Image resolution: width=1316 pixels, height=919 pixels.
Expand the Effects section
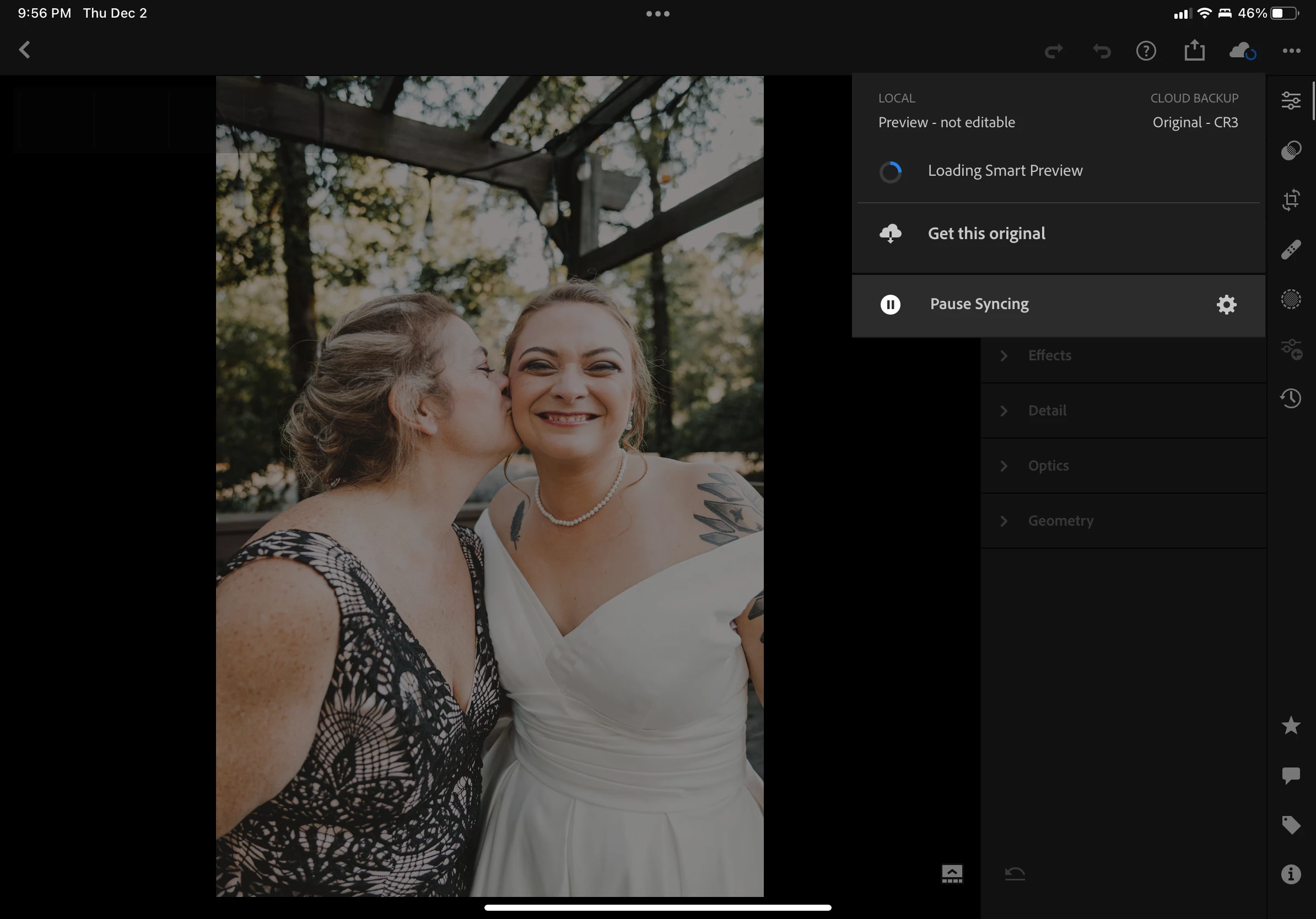pyautogui.click(x=1049, y=355)
